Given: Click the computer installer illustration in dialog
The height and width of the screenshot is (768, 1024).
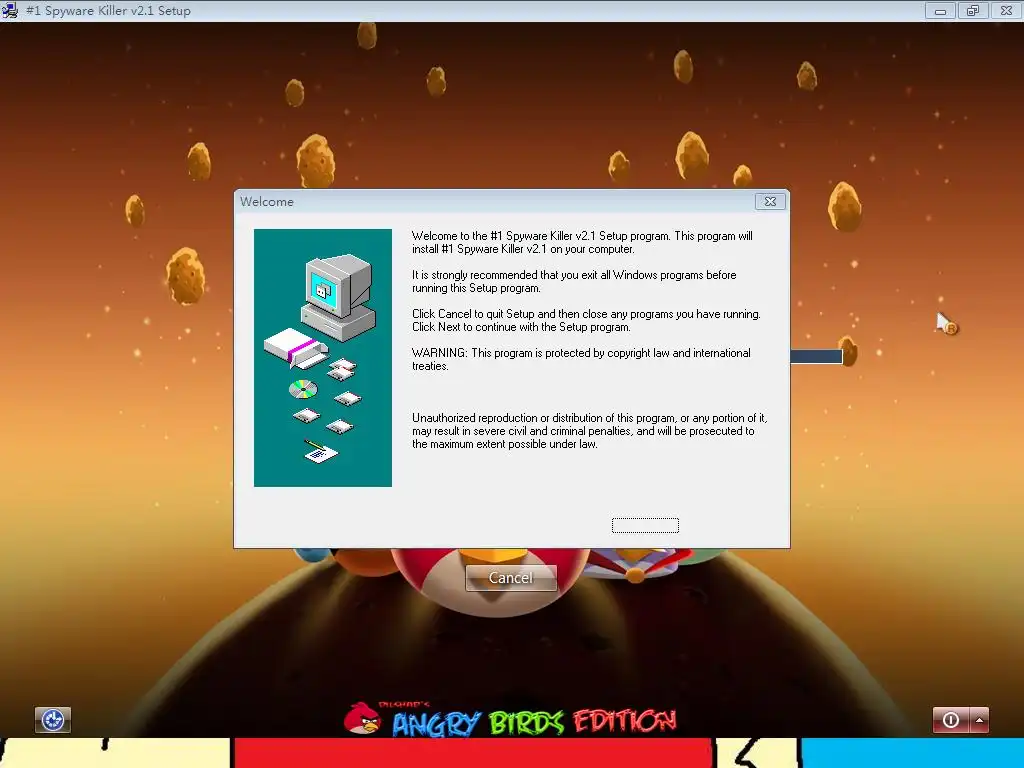Looking at the screenshot, I should 323,358.
